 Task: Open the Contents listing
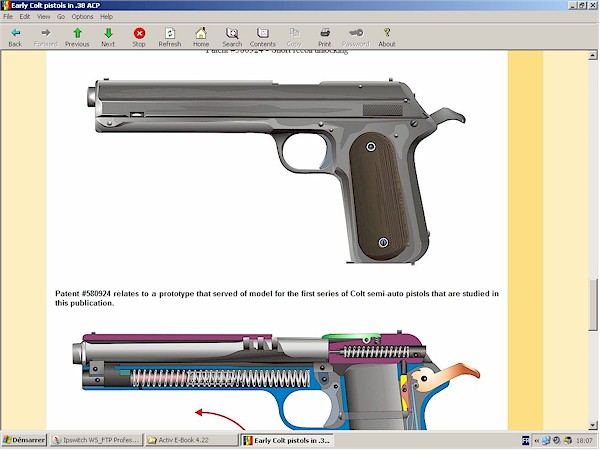[262, 37]
